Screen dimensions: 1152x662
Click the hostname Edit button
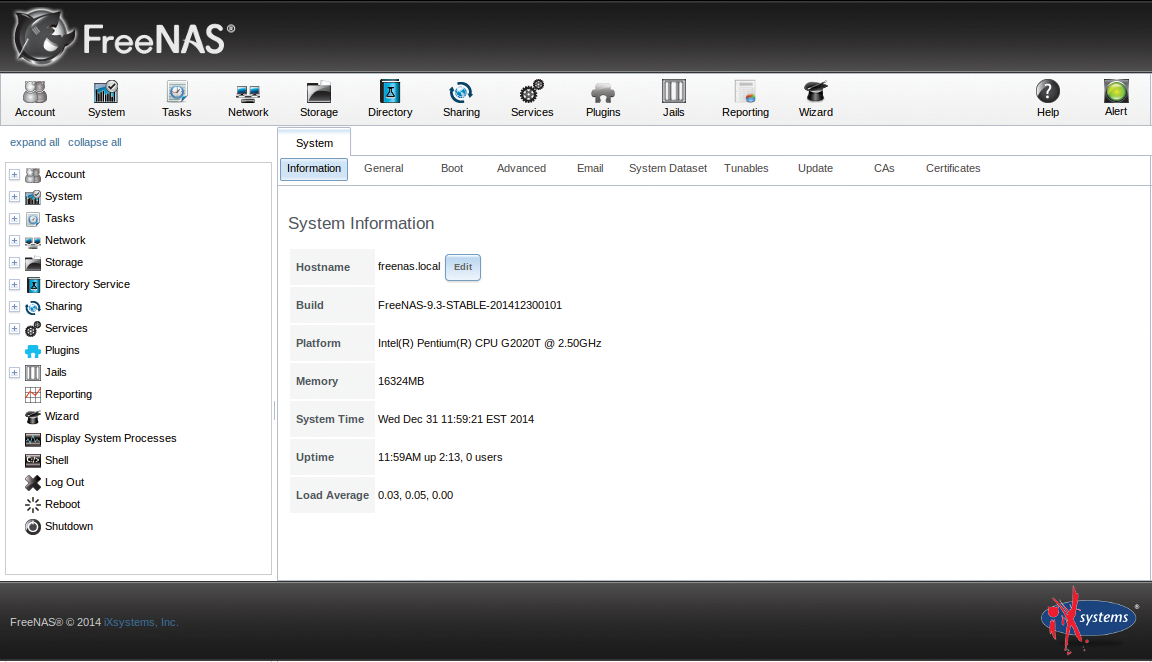pyautogui.click(x=462, y=267)
